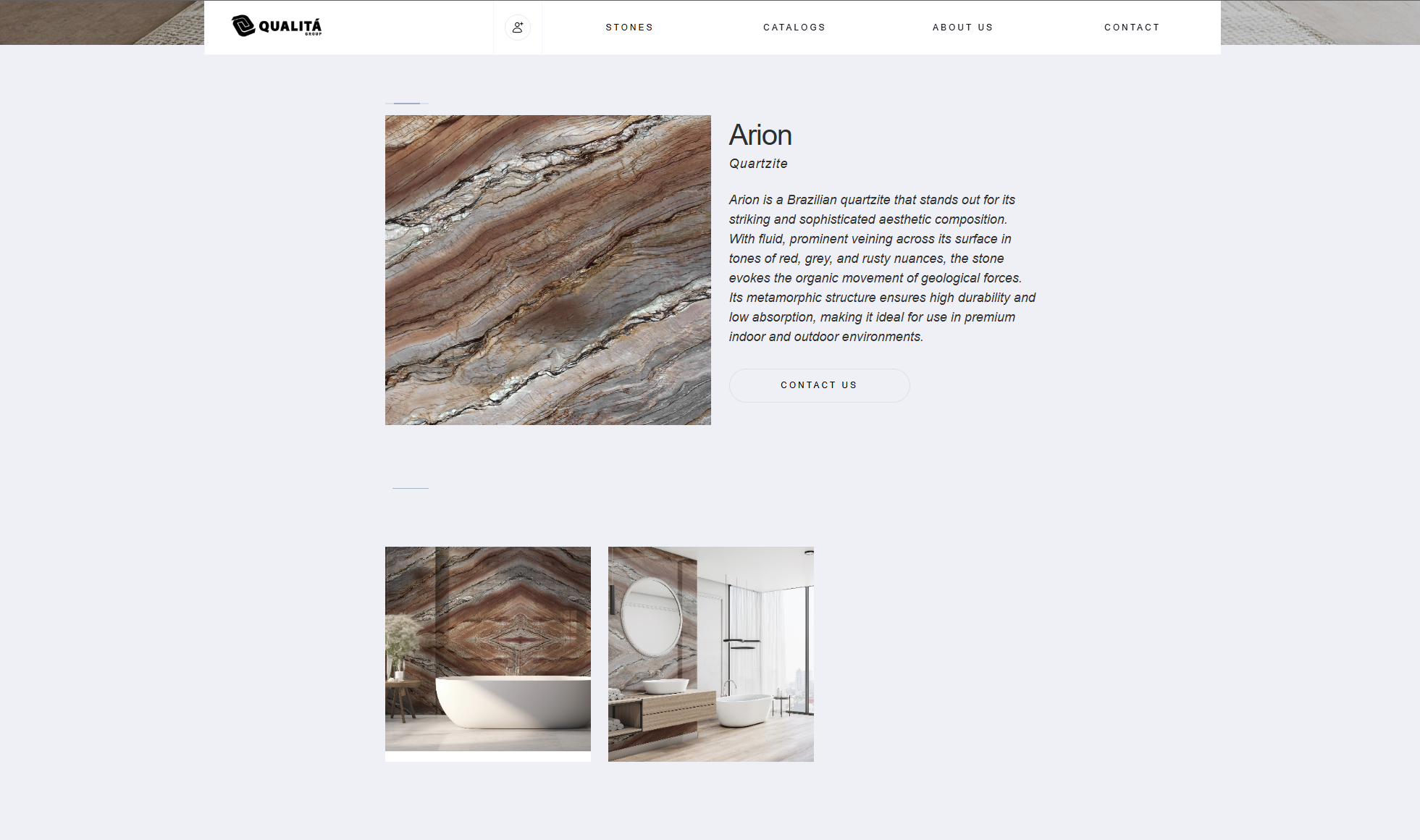1420x840 pixels.
Task: Click the divider line above the gallery photos
Action: coord(411,488)
